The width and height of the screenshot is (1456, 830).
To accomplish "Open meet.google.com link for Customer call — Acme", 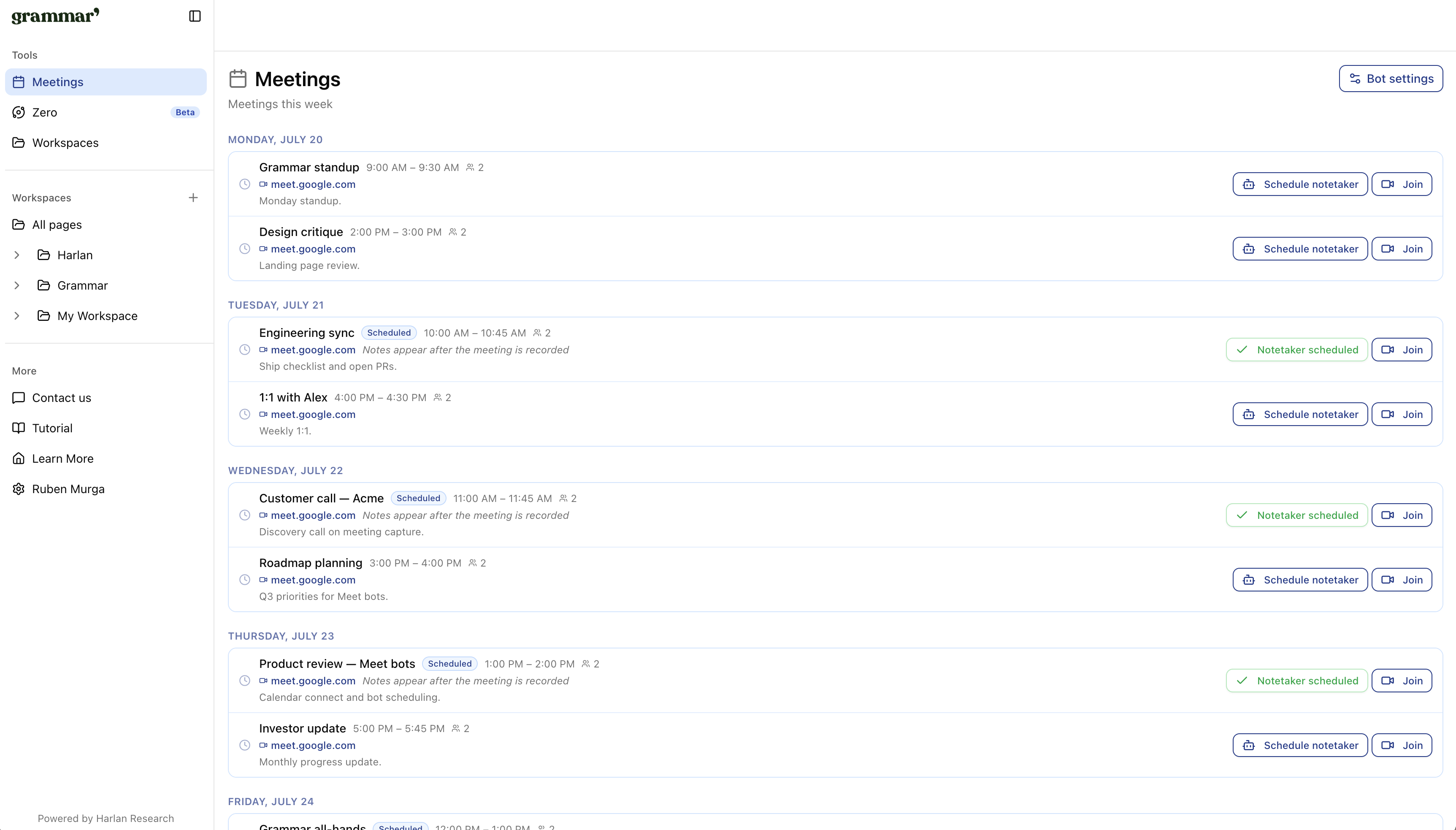I will [307, 515].
